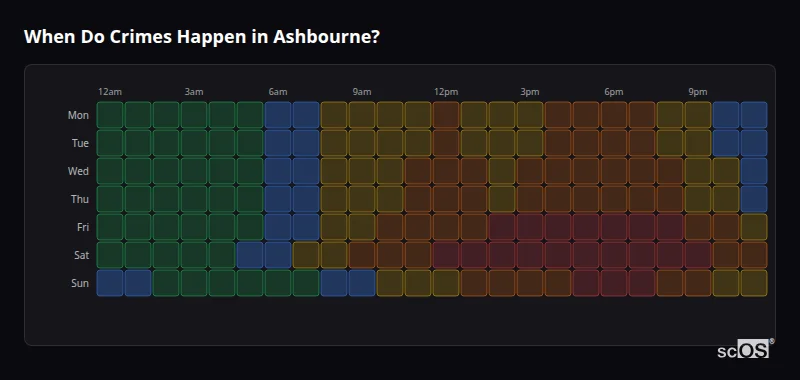Click the Tuesday 3am green cell
800x380 pixels.
tap(194, 143)
